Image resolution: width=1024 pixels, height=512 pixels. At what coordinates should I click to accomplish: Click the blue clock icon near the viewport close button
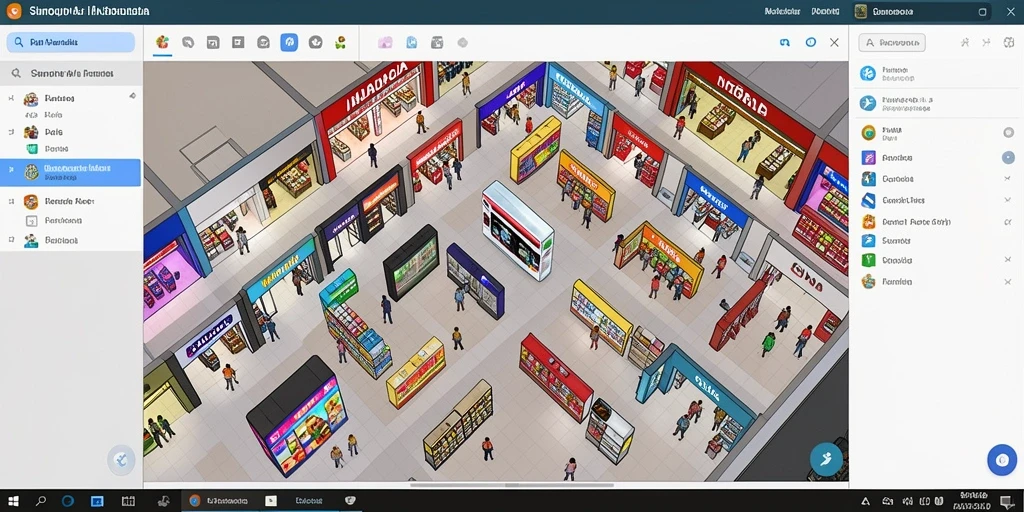(x=810, y=42)
